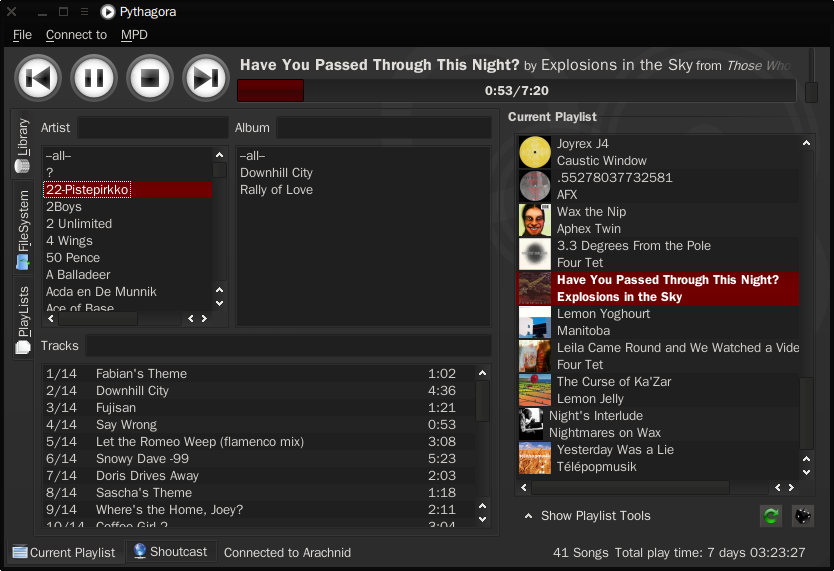The height and width of the screenshot is (571, 834).
Task: Open the File menu
Action: pos(22,35)
